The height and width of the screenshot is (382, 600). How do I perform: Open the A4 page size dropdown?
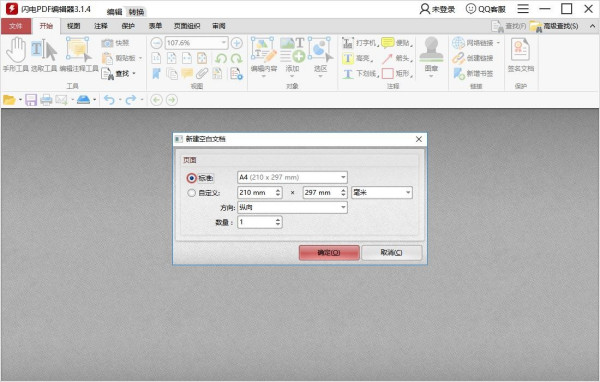point(292,177)
